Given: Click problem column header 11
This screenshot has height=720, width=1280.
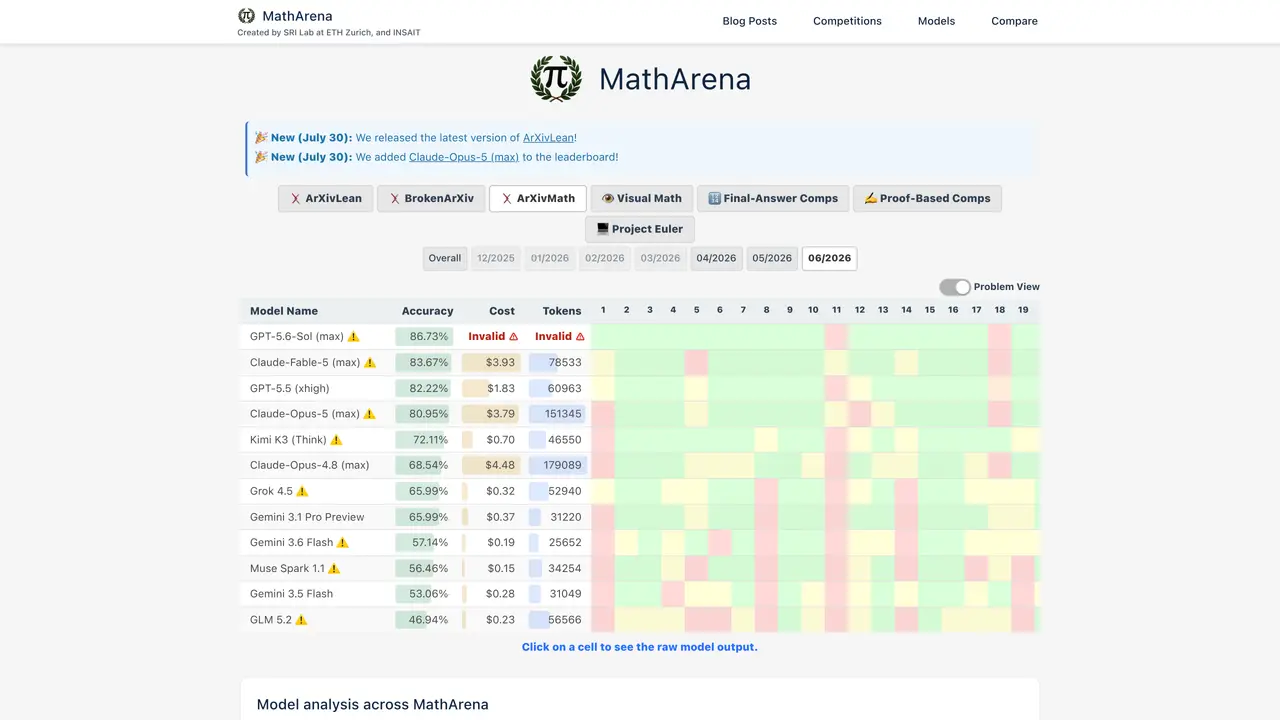Looking at the screenshot, I should pyautogui.click(x=836, y=310).
